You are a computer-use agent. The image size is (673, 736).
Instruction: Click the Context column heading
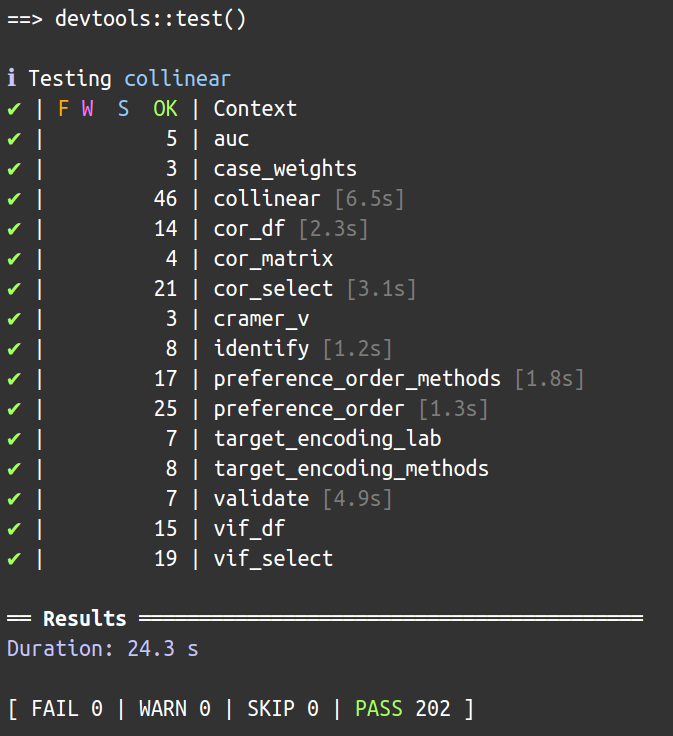(x=255, y=108)
